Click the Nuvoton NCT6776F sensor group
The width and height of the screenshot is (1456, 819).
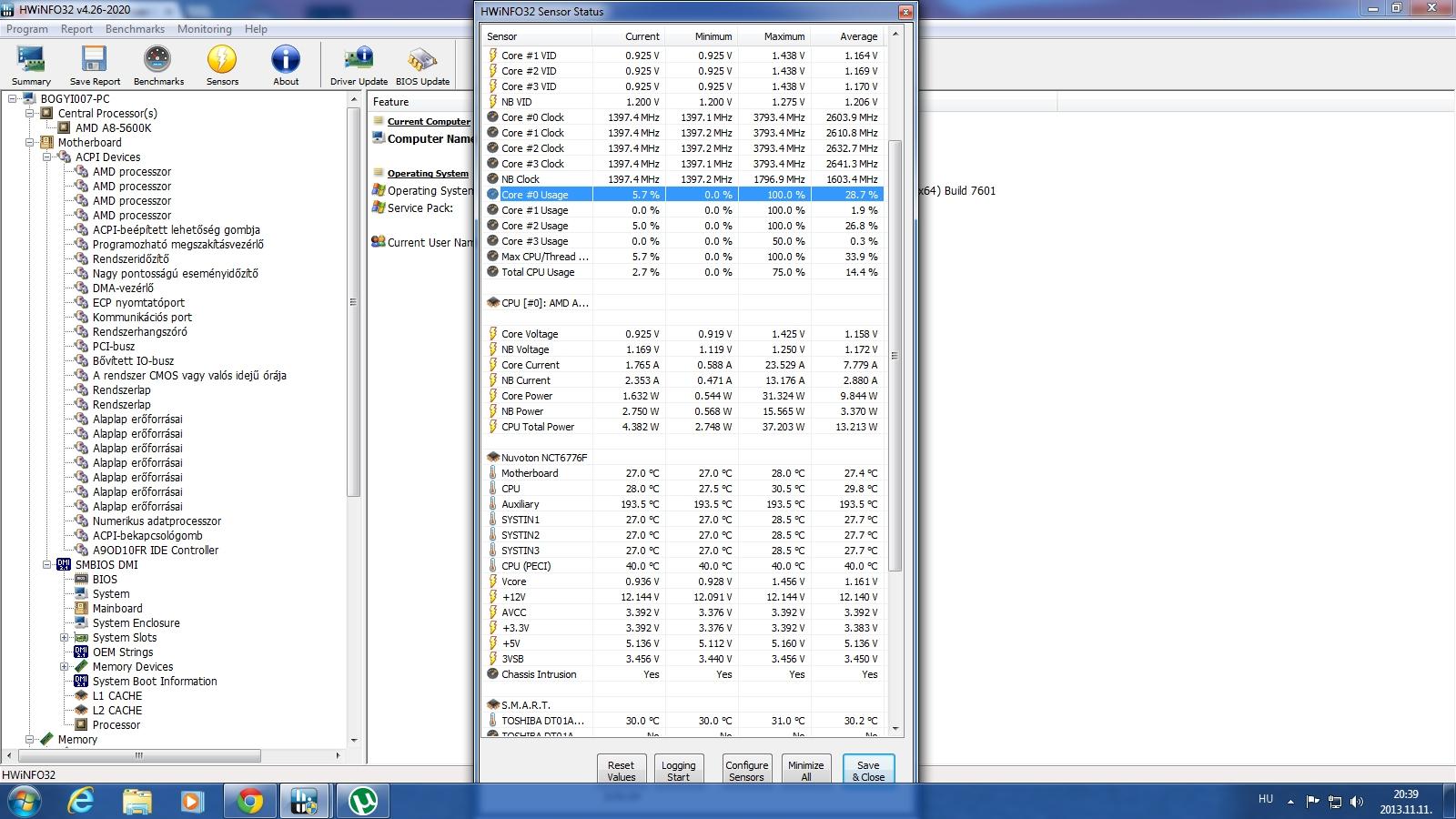point(544,458)
